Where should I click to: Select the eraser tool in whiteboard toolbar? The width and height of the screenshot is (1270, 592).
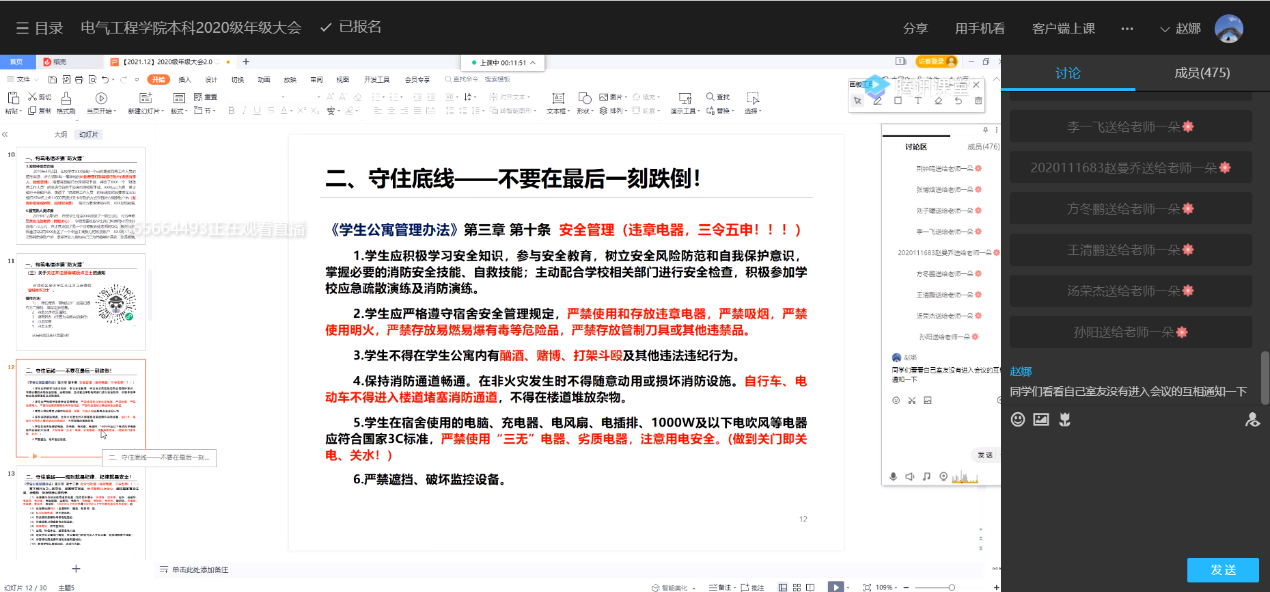click(938, 100)
